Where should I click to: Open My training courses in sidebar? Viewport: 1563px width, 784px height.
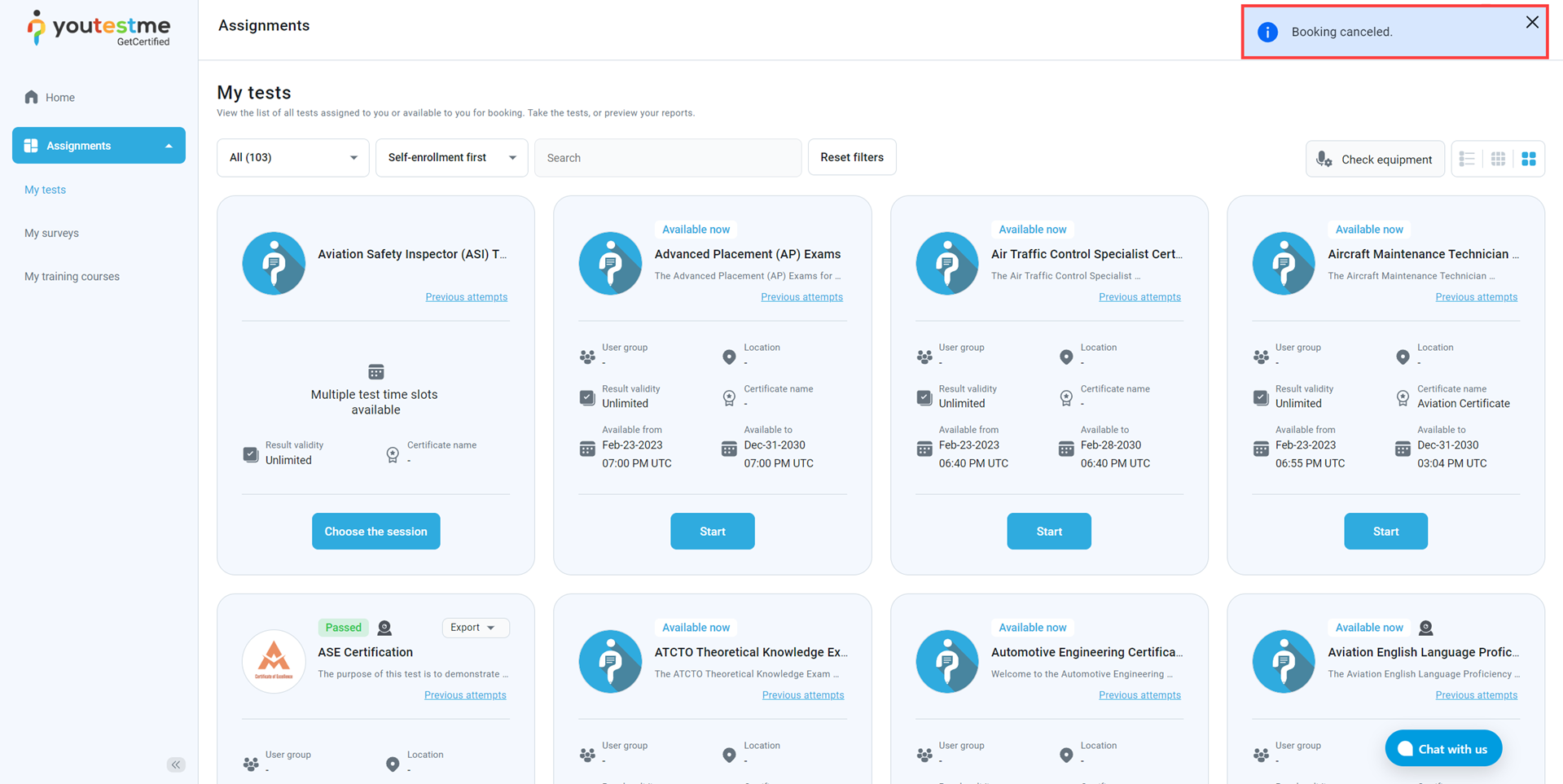pyautogui.click(x=72, y=277)
